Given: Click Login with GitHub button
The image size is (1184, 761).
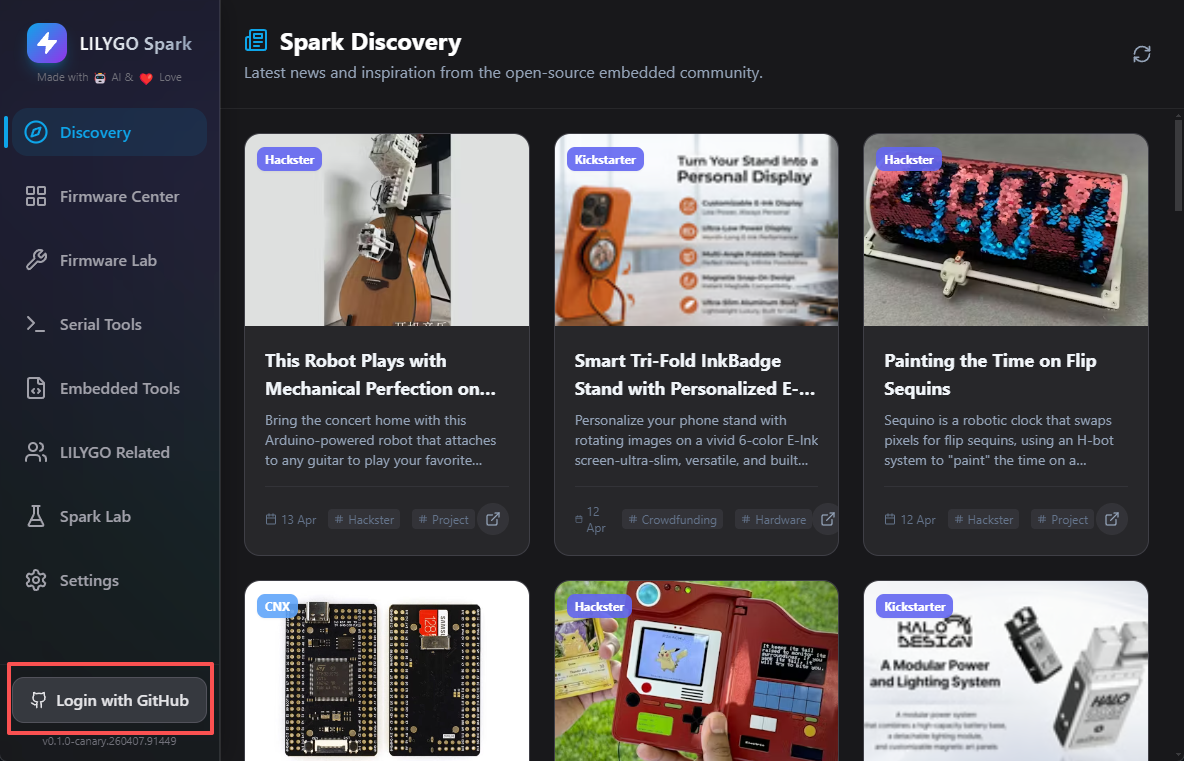Looking at the screenshot, I should pyautogui.click(x=109, y=700).
